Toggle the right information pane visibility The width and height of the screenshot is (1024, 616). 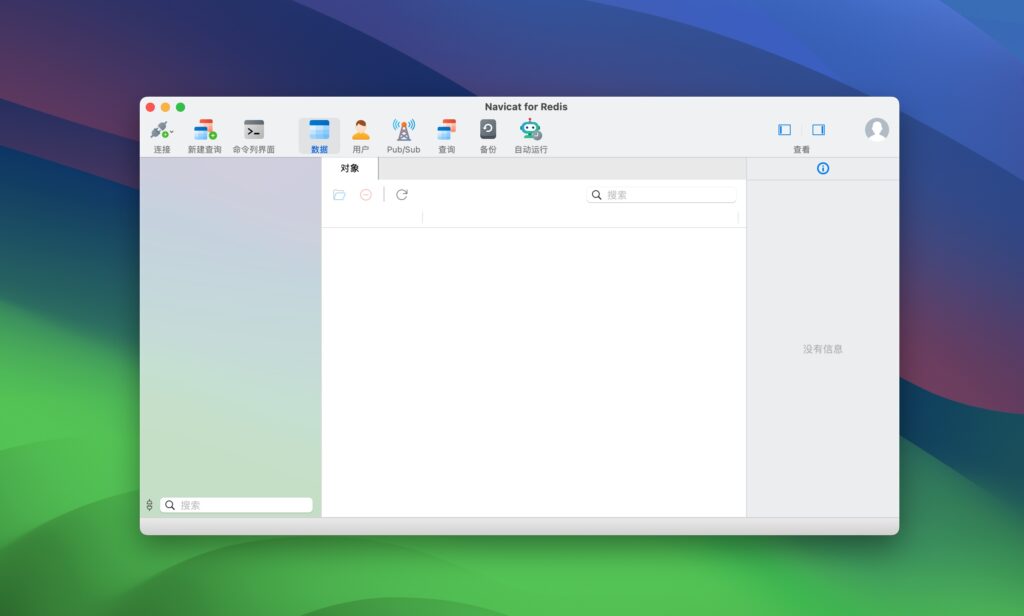pos(819,129)
